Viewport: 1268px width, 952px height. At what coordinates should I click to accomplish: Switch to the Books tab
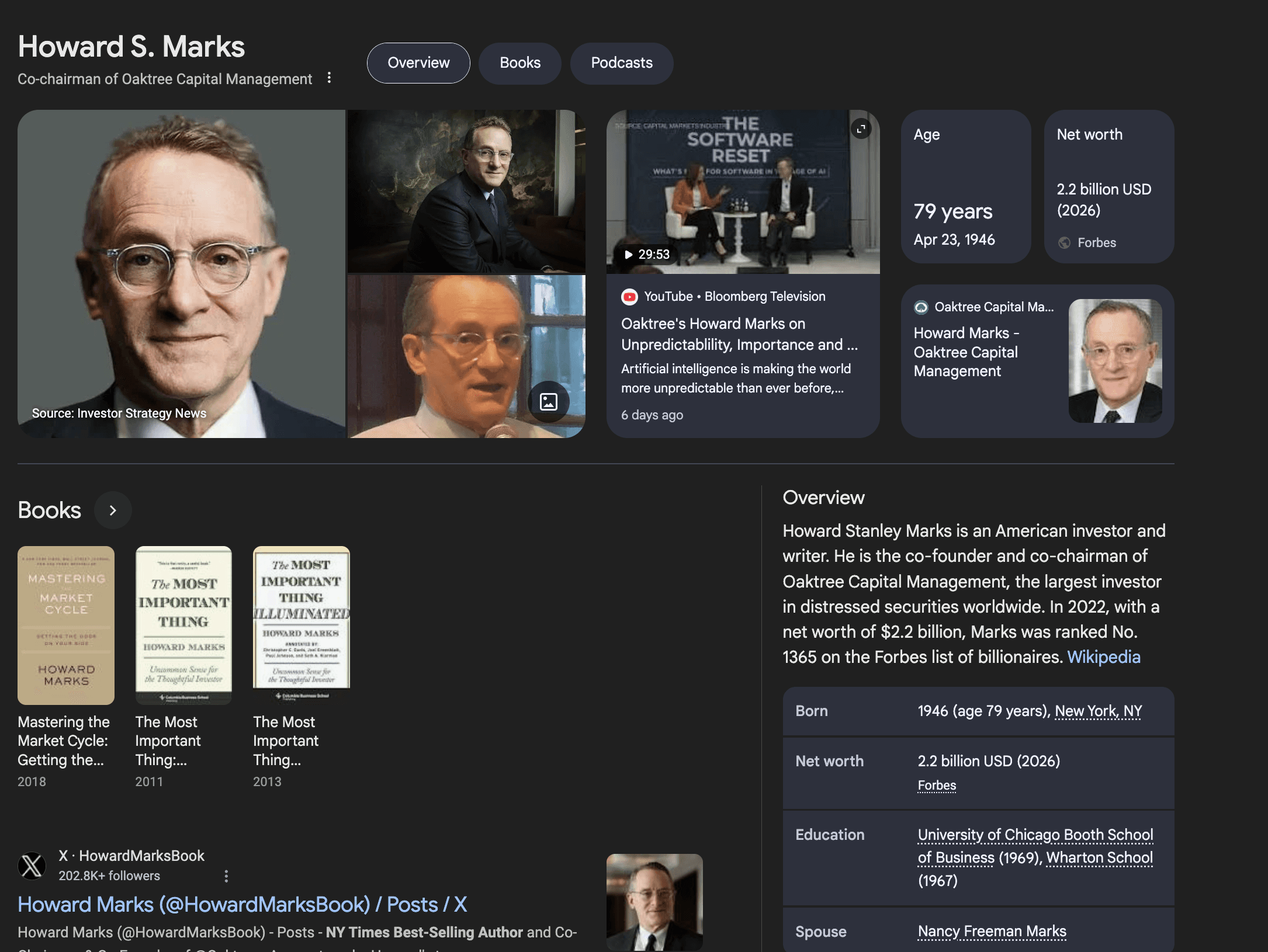tap(520, 63)
